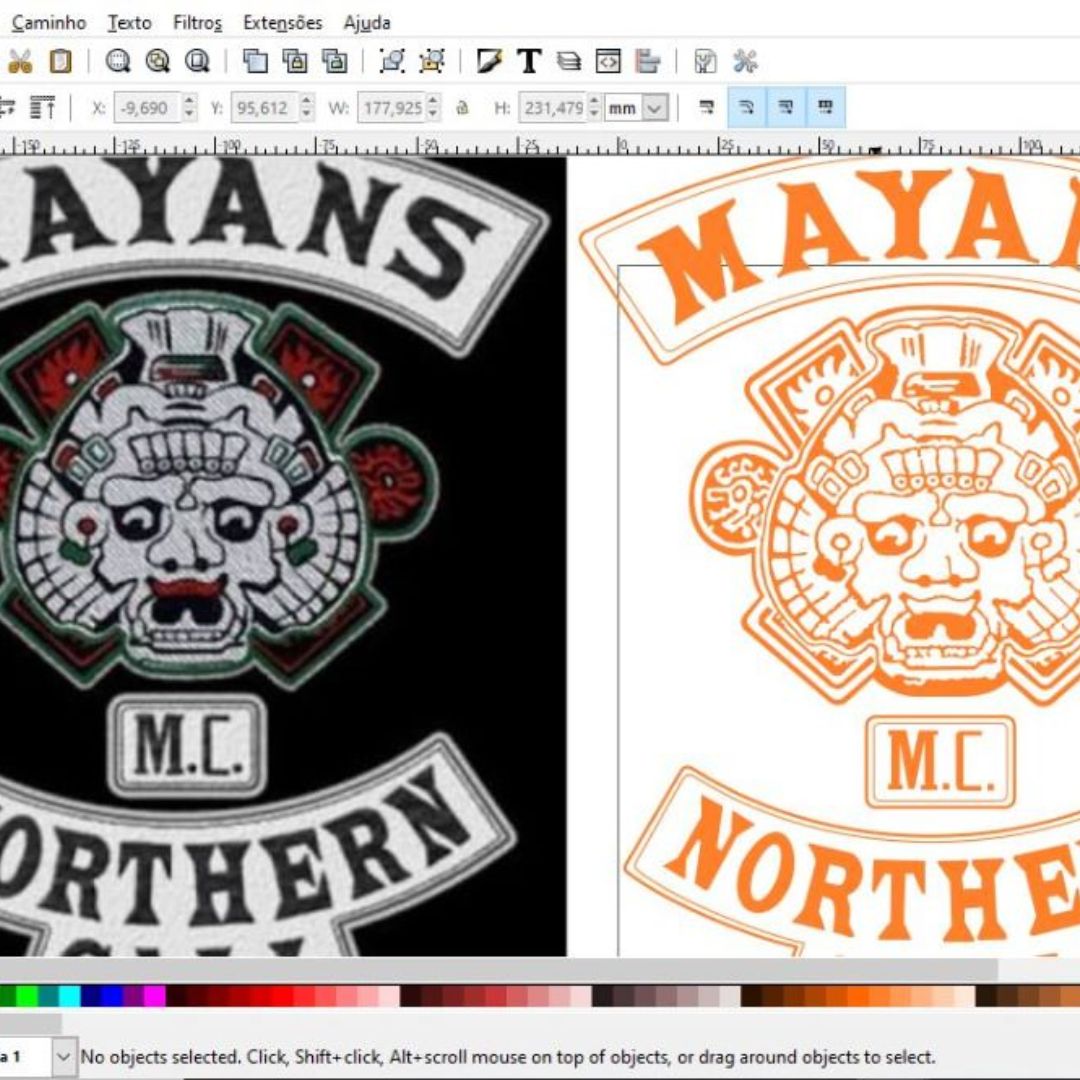Group the selected objects
The width and height of the screenshot is (1080, 1080).
pyautogui.click(x=393, y=62)
